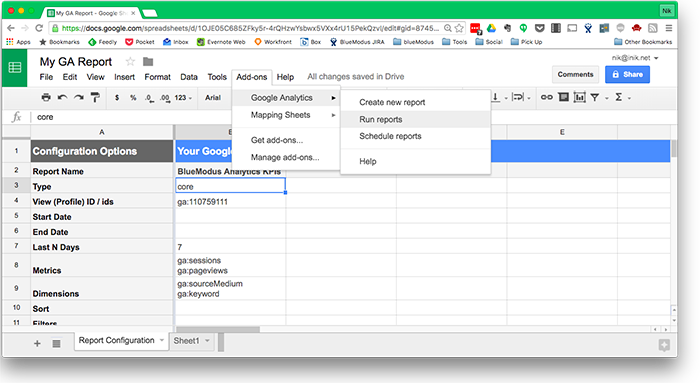
Task: Click the Insert link icon
Action: (547, 97)
